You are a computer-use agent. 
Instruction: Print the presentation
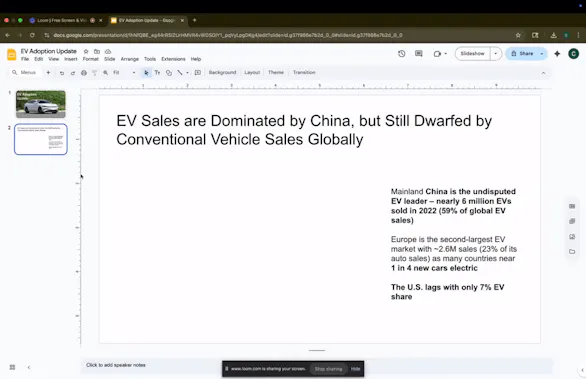pos(84,73)
